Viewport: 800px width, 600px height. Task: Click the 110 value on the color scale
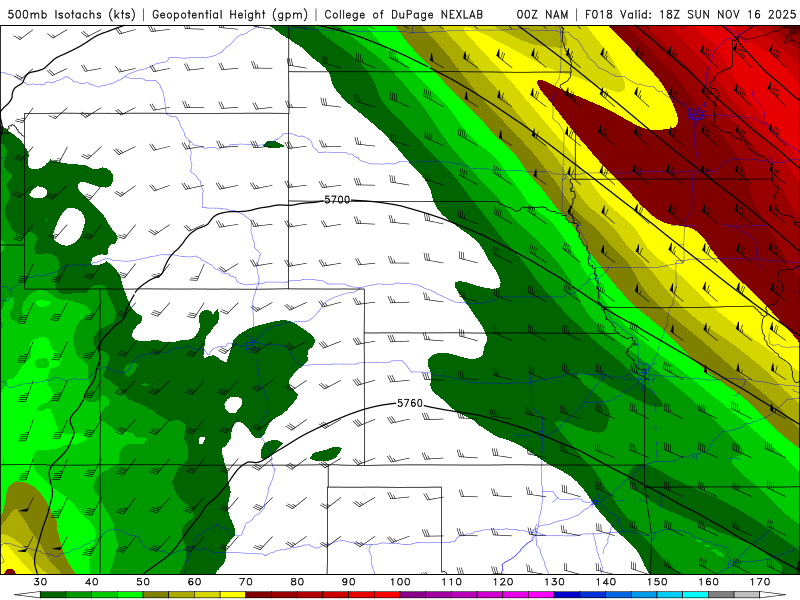(452, 582)
